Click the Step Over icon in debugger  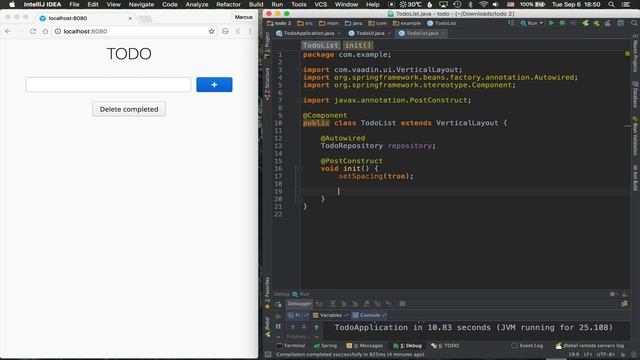[x=333, y=304]
